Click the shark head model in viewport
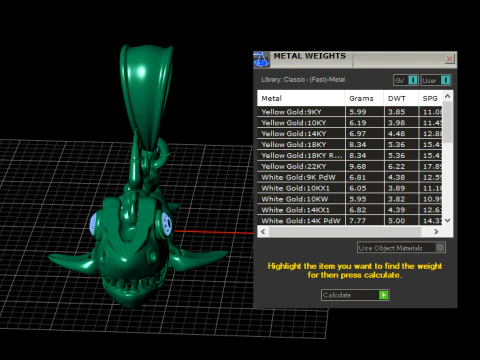Image resolution: width=480 pixels, height=360 pixels. point(132,253)
